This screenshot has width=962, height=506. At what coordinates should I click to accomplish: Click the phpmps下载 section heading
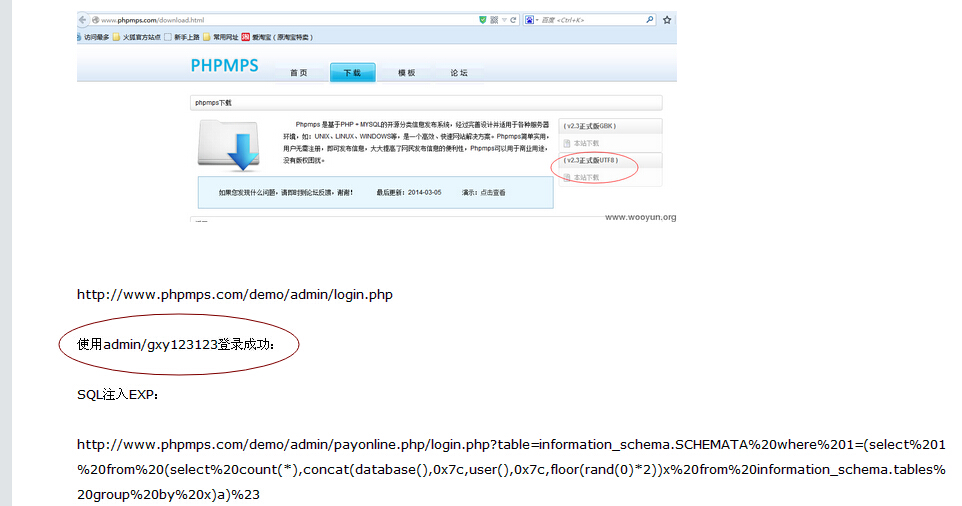213,102
